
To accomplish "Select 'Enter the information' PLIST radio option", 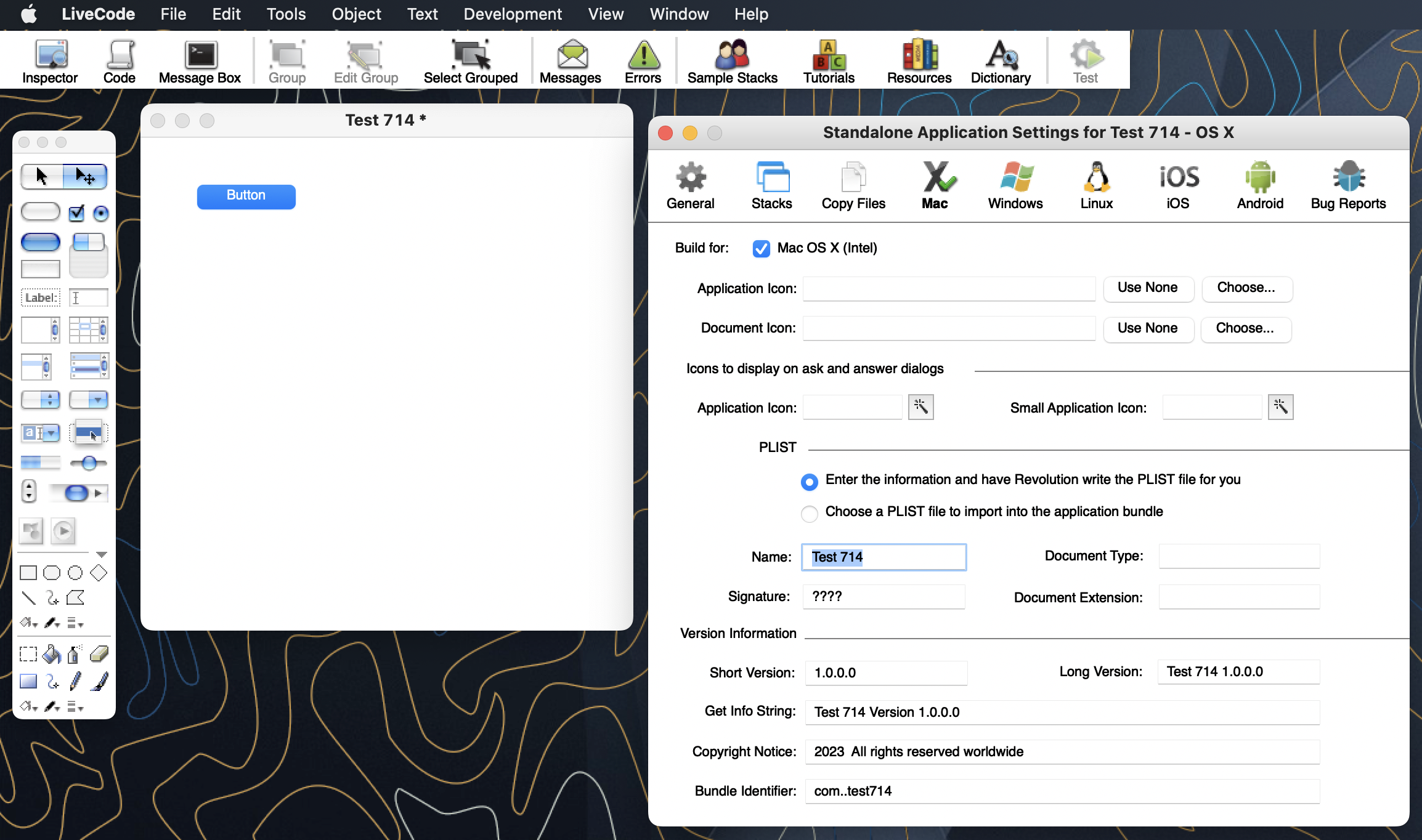I will [810, 482].
